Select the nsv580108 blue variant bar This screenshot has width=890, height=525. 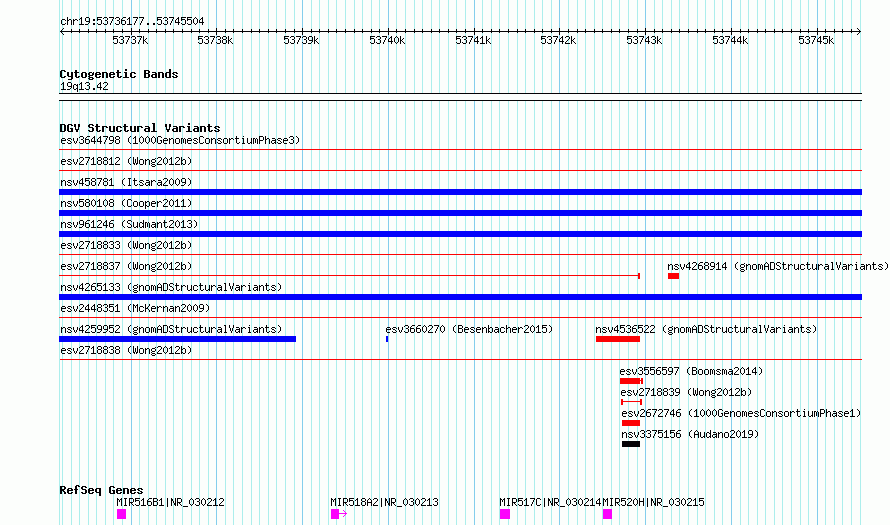pyautogui.click(x=460, y=213)
